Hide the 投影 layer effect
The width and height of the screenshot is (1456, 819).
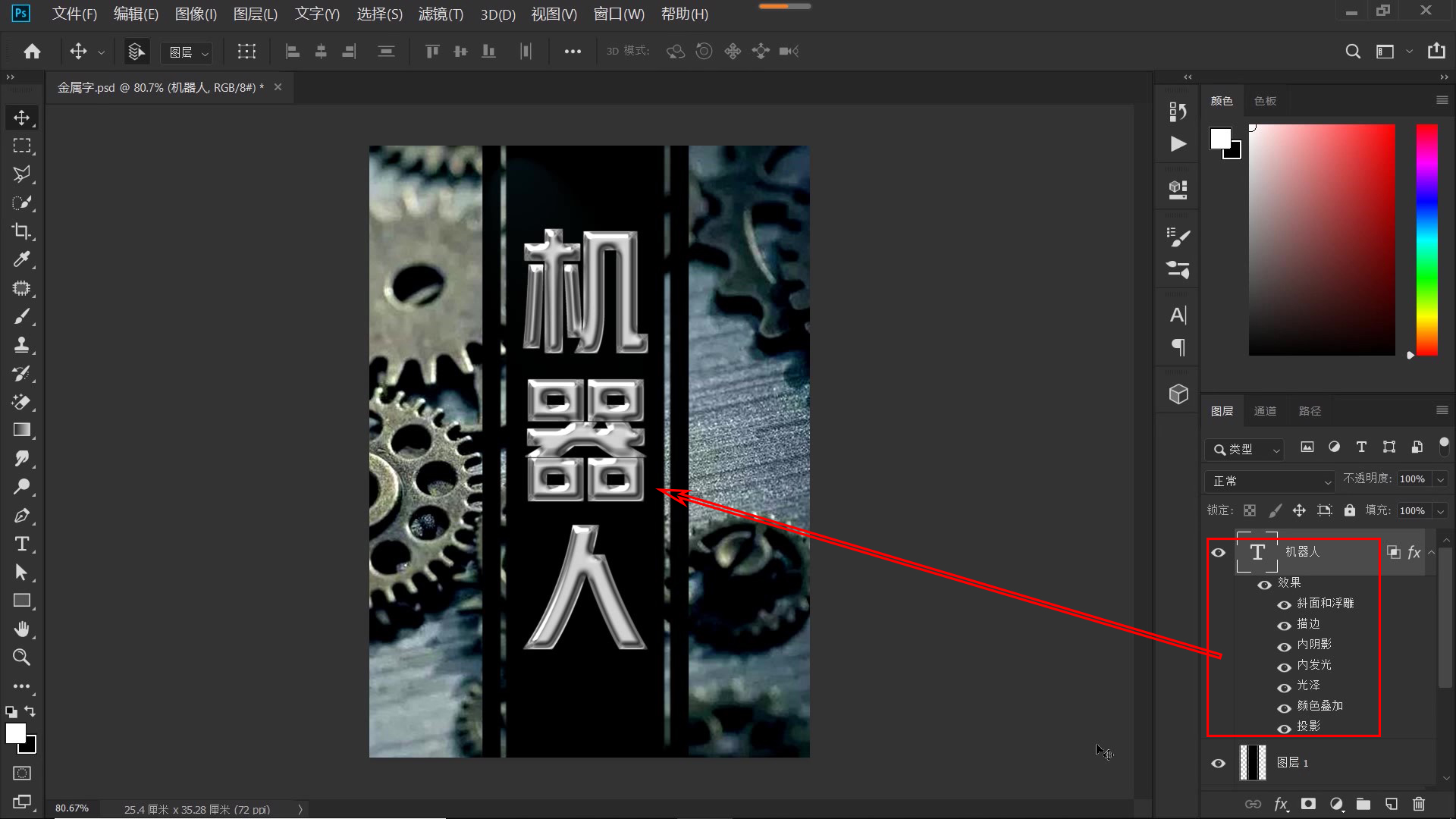click(1285, 727)
